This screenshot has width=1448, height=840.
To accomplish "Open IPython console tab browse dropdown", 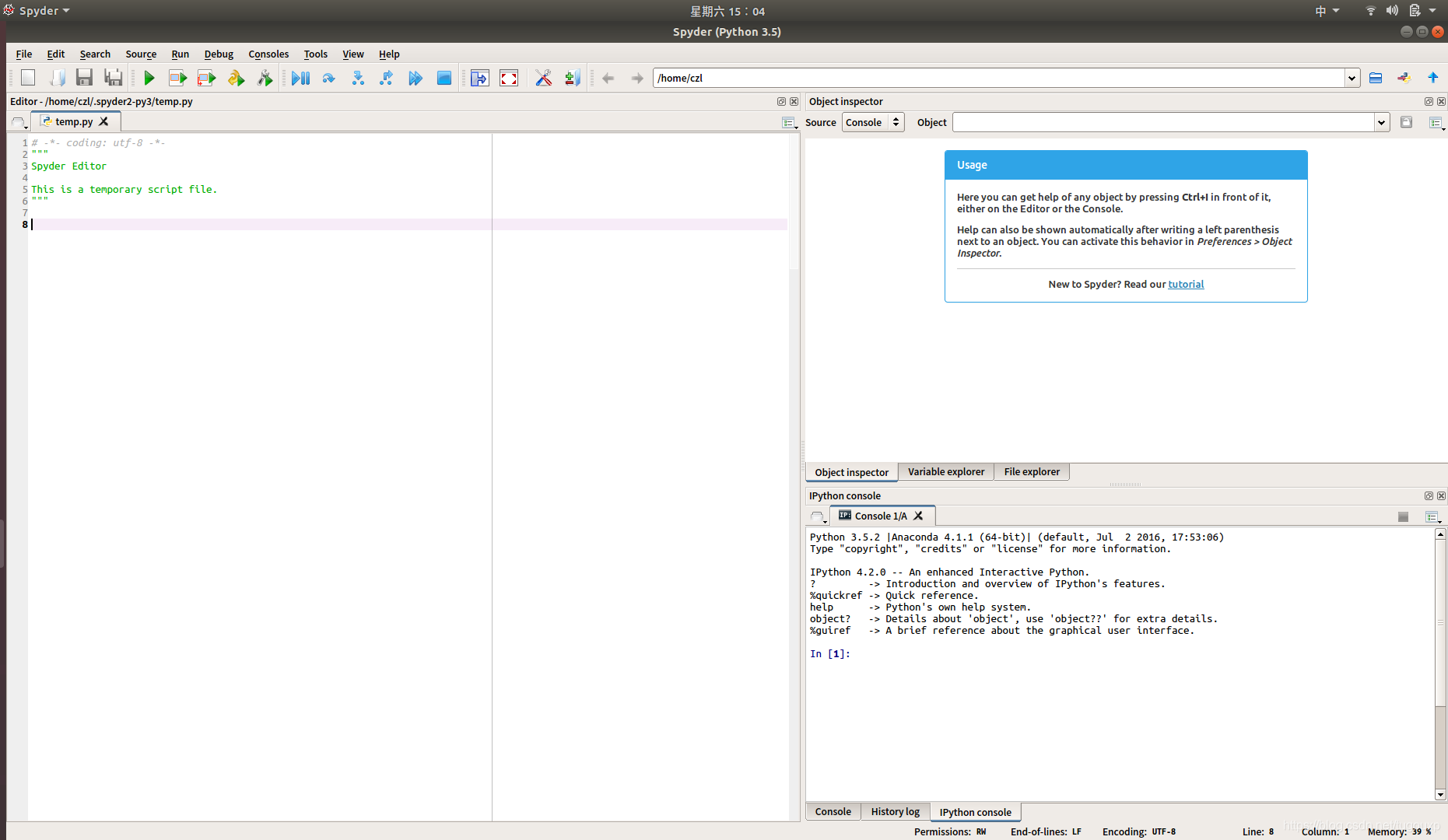I will pos(818,516).
